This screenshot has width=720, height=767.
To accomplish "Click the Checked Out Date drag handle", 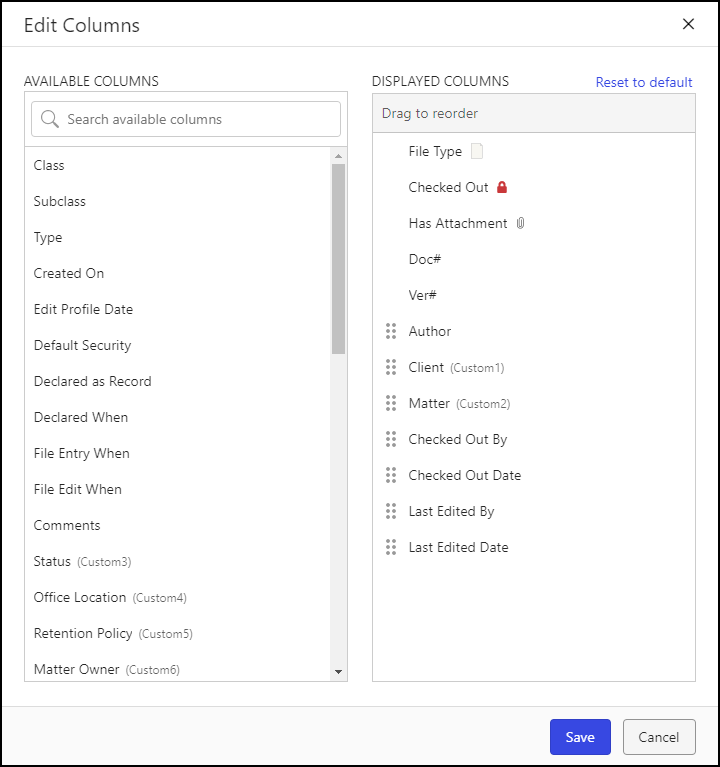I will 391,475.
